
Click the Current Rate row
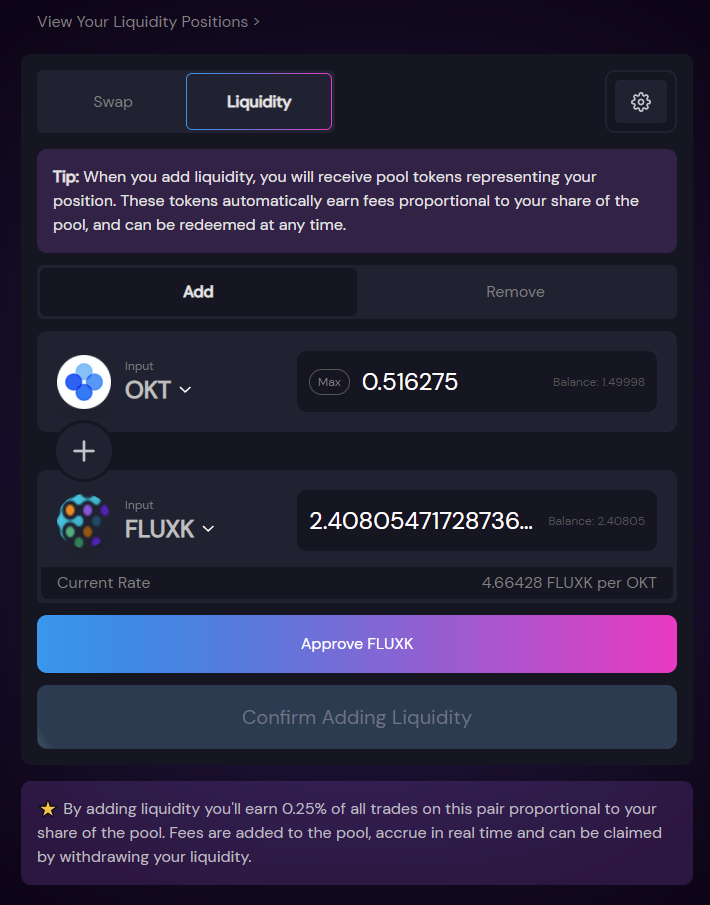click(x=357, y=583)
